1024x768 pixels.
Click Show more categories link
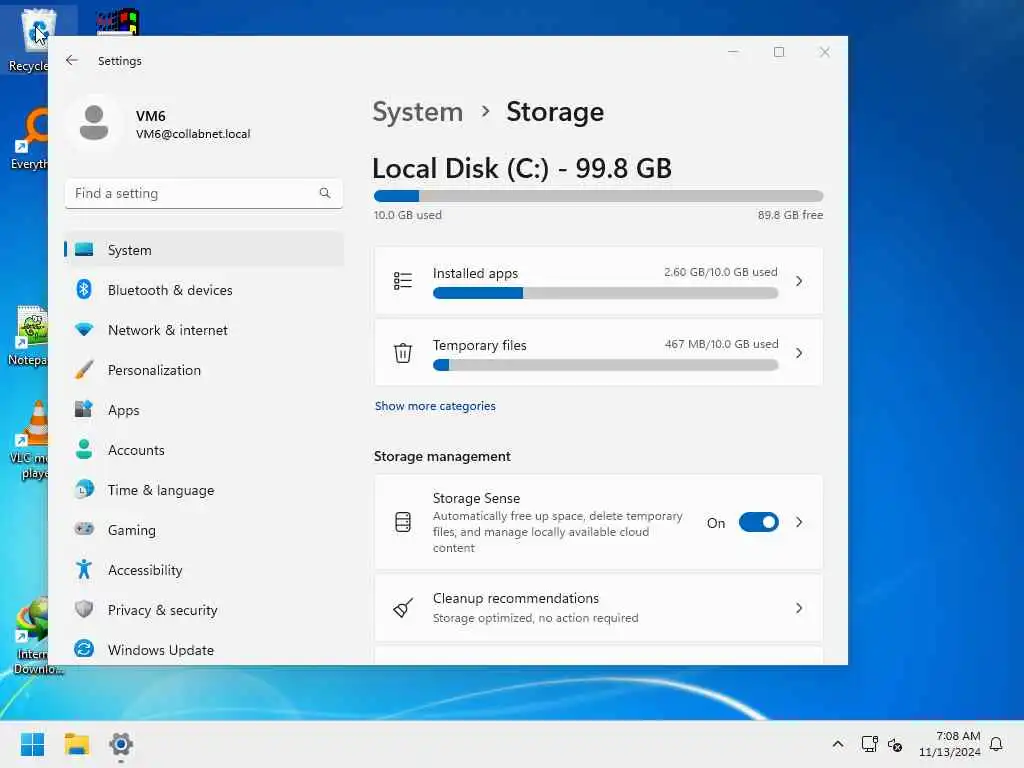coord(435,406)
